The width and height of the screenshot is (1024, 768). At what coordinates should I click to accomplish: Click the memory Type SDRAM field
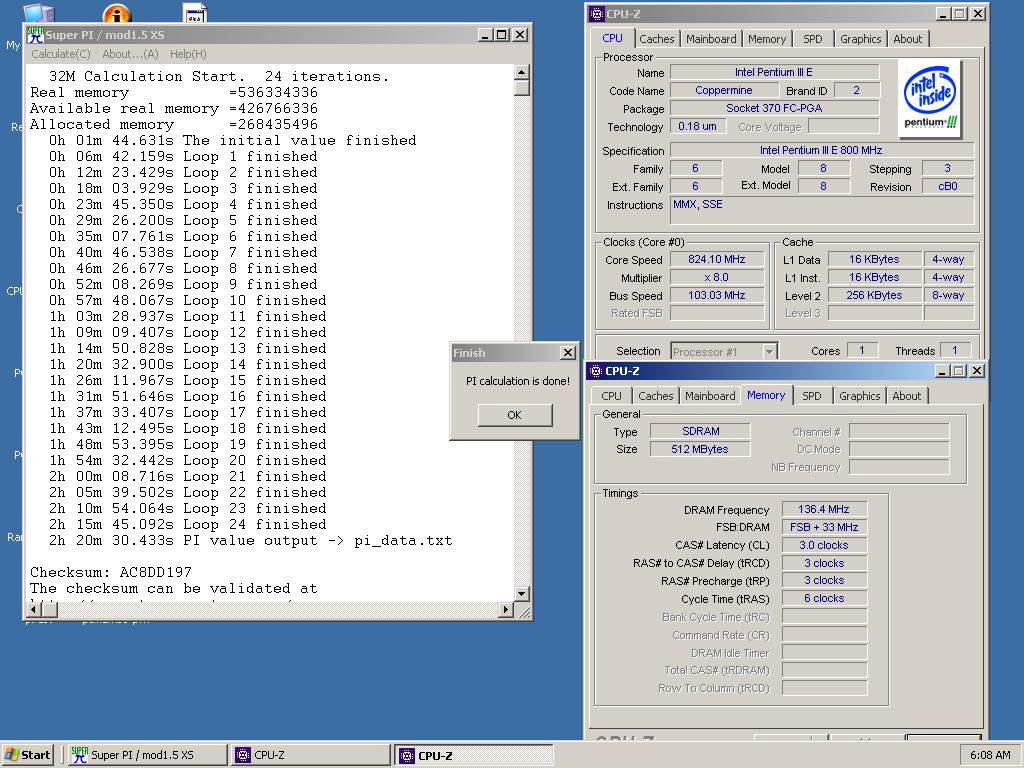click(x=700, y=431)
